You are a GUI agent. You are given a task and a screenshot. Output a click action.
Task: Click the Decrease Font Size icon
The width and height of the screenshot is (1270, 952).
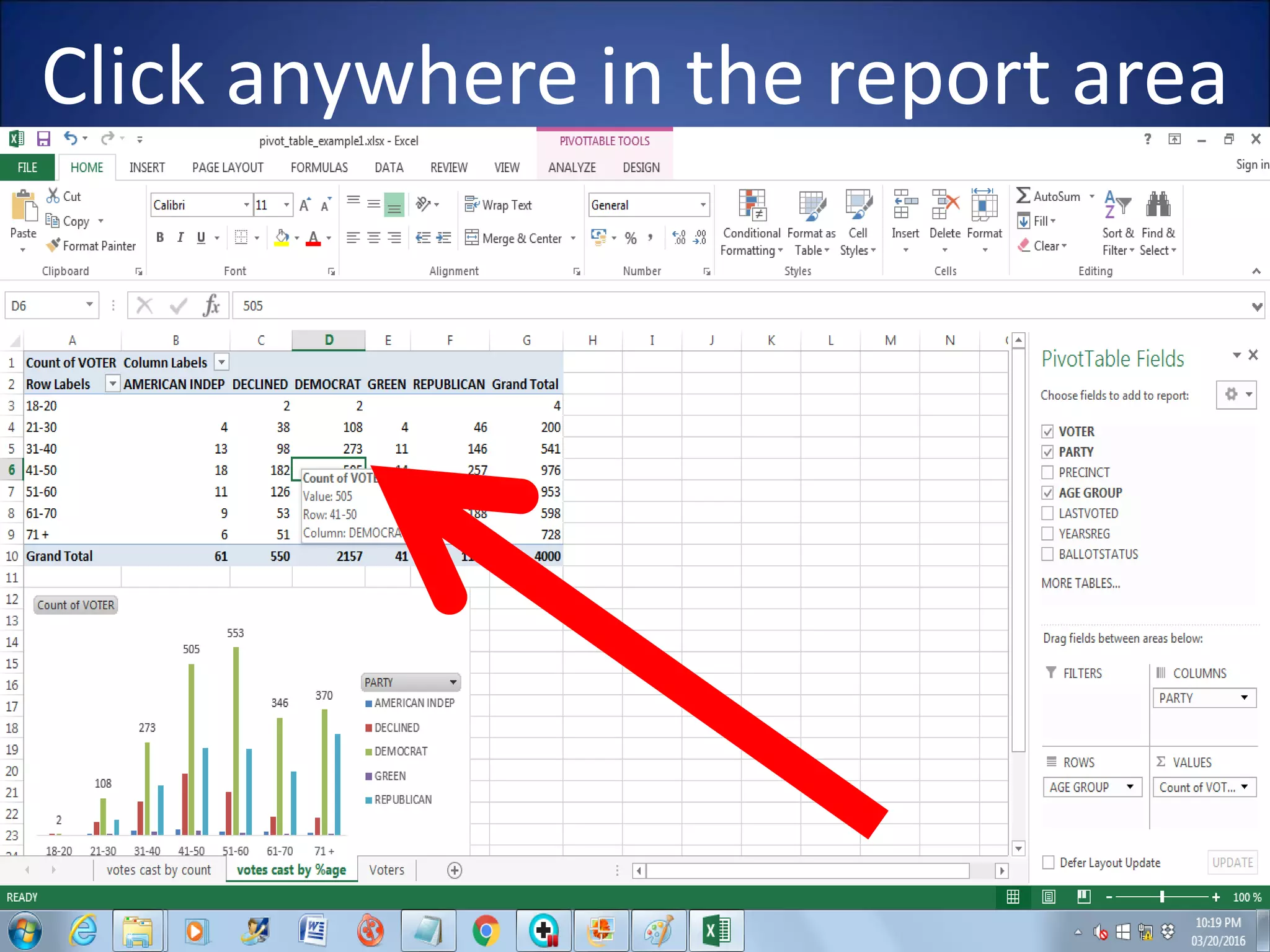tap(326, 205)
